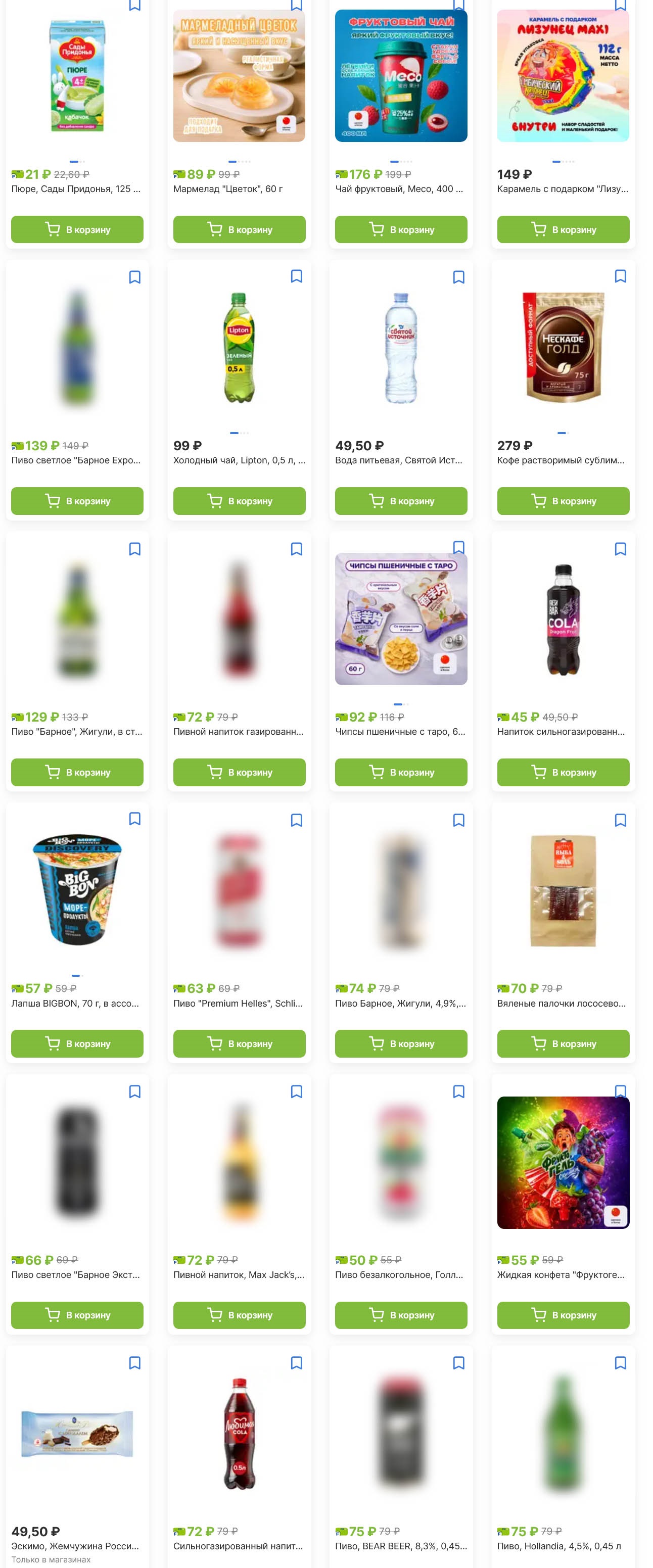Add Сады Придонья puree to cart
Image resolution: width=653 pixels, height=1568 pixels.
[x=77, y=229]
